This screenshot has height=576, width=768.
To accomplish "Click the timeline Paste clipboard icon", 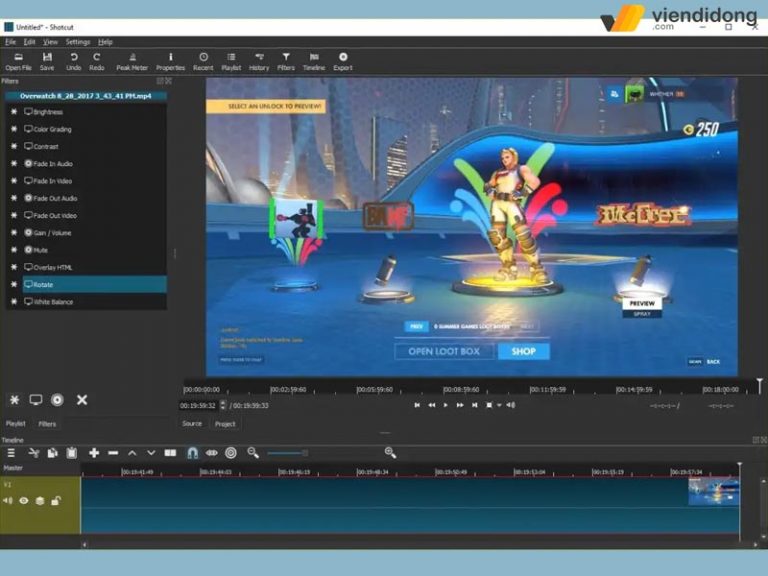I will (x=72, y=453).
